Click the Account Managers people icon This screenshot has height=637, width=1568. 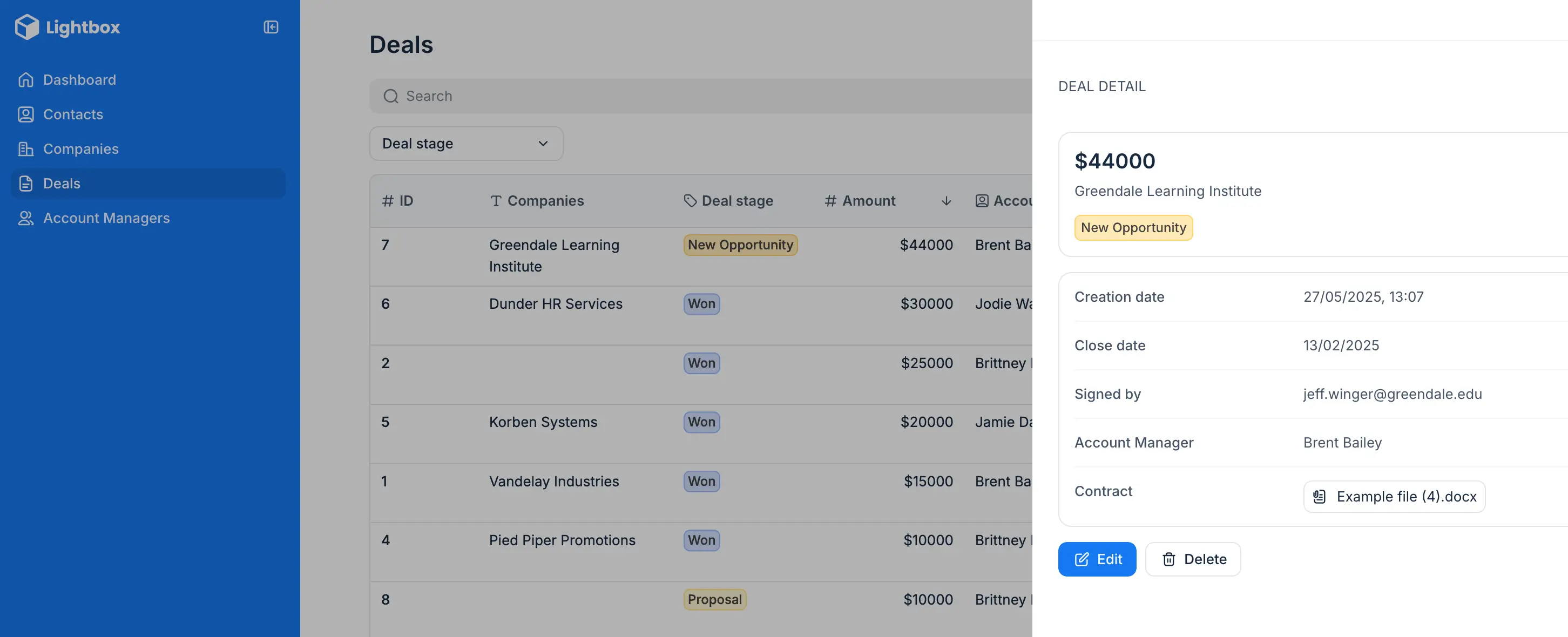point(25,218)
